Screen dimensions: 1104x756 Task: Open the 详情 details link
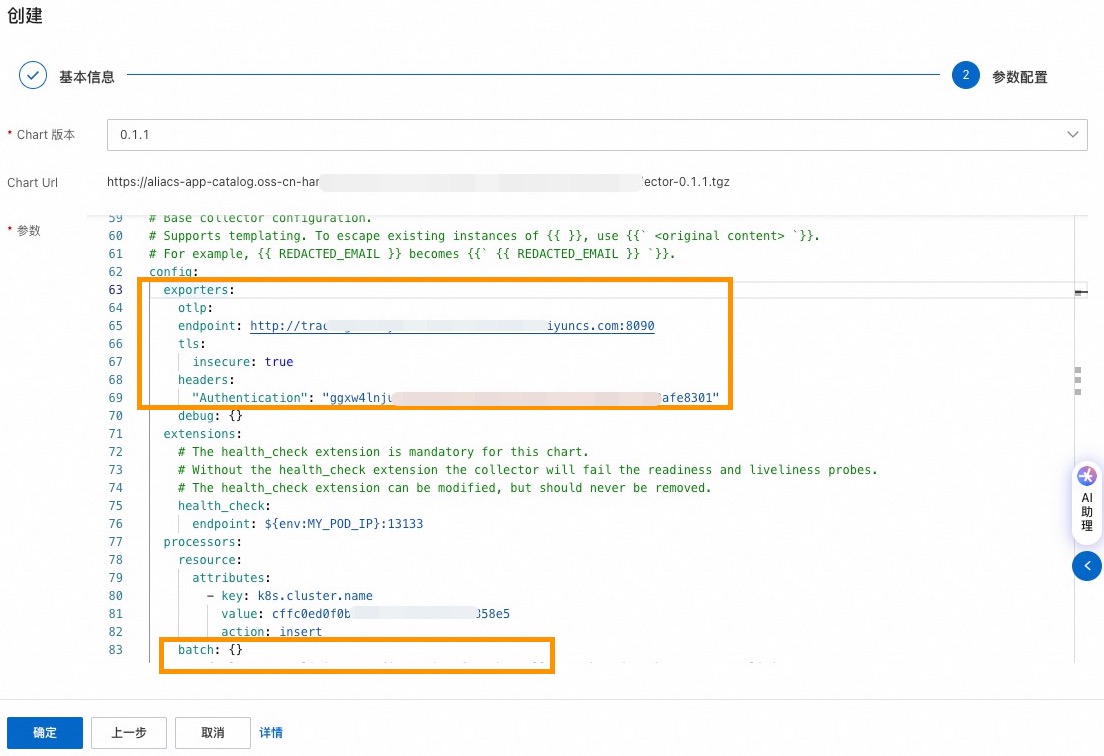(x=271, y=733)
